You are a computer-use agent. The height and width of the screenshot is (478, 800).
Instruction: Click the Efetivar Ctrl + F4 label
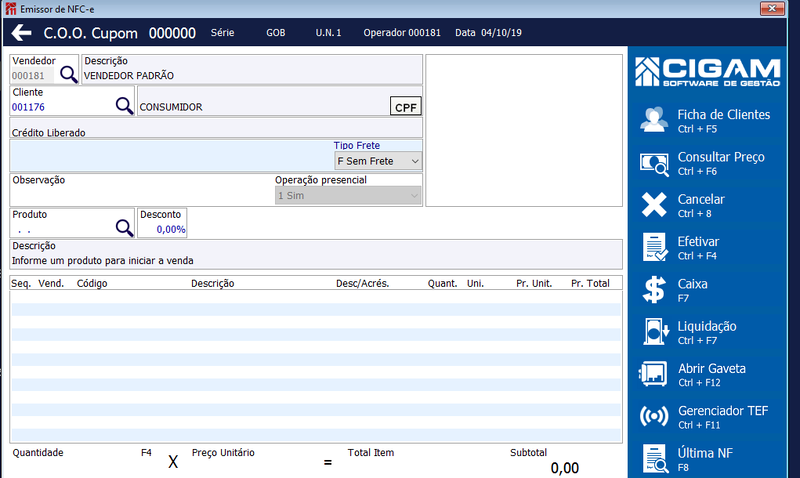(x=698, y=248)
